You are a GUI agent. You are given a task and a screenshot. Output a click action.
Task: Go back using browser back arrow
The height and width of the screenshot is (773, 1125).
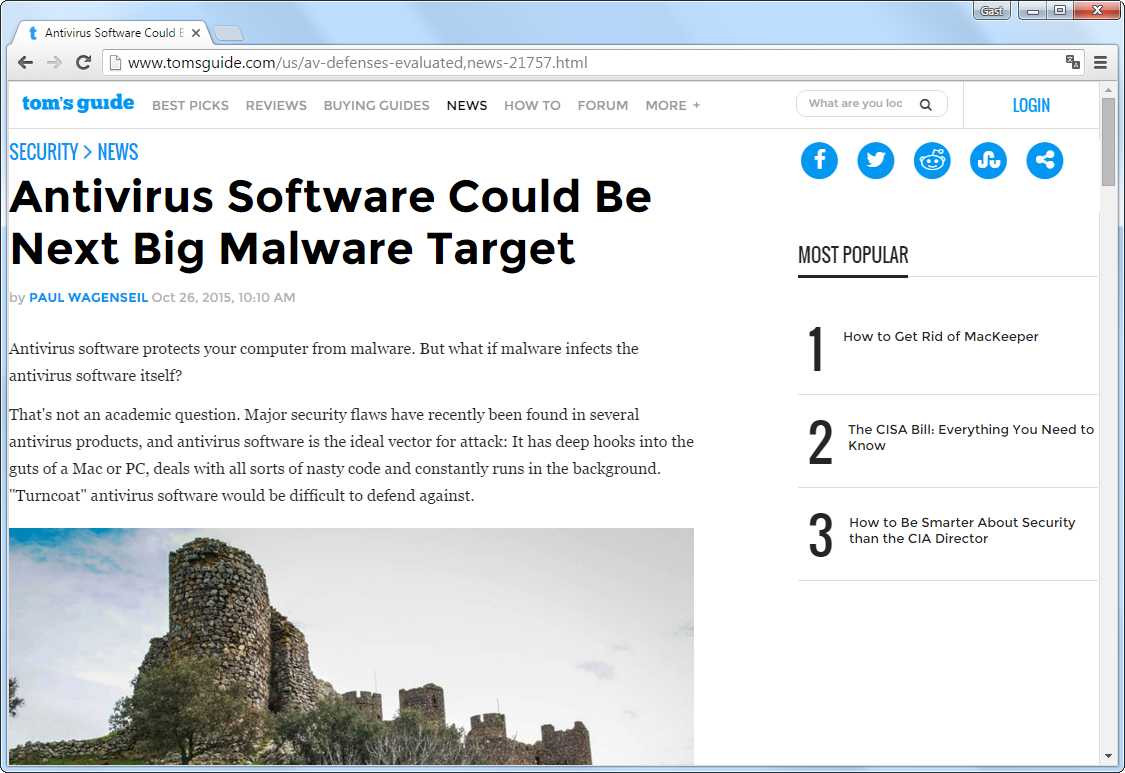point(26,62)
